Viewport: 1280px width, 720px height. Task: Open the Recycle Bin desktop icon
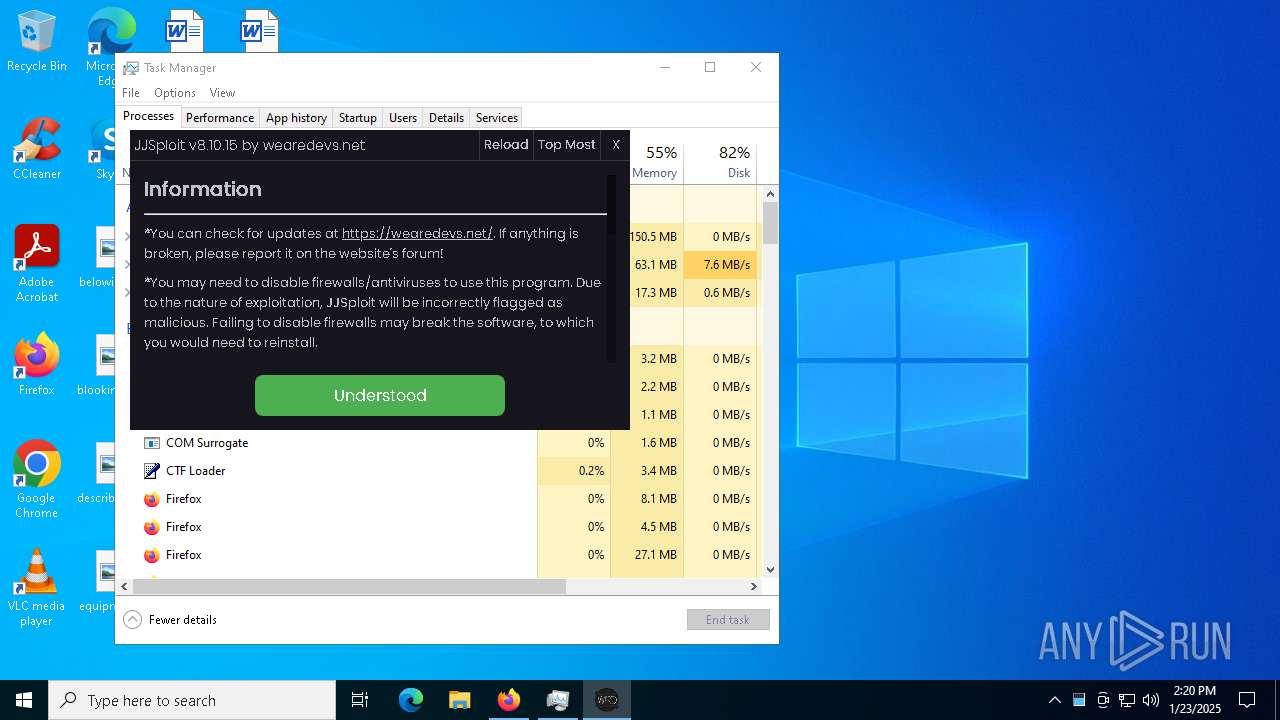(x=37, y=42)
